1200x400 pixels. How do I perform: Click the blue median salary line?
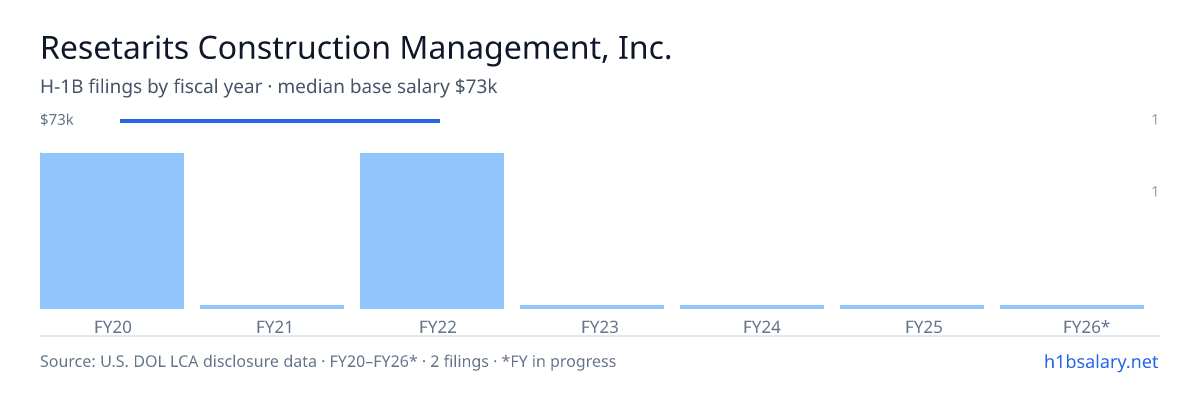click(x=280, y=121)
